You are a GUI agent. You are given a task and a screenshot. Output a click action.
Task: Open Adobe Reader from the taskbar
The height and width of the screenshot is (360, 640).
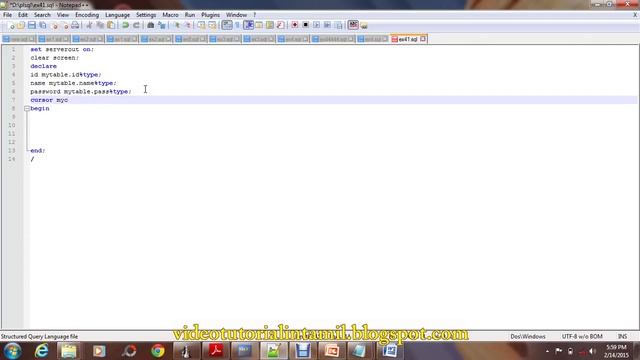(216, 351)
